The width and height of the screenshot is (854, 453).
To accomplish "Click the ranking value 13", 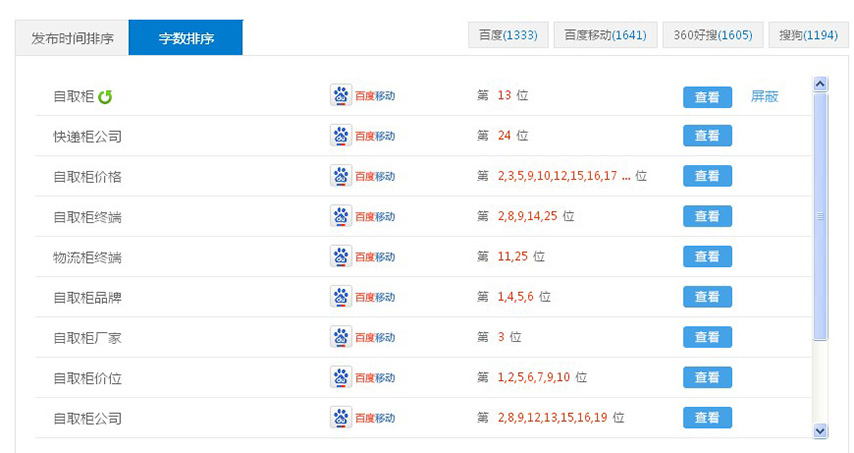I will tap(504, 95).
